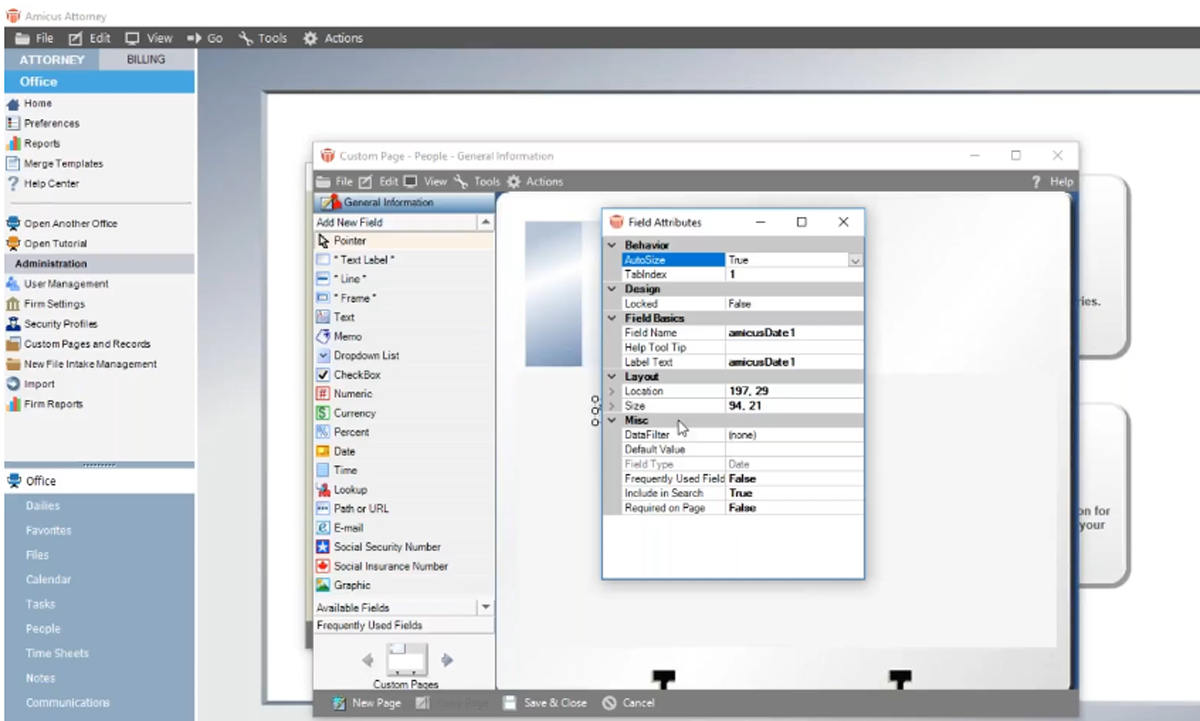Select the Numeric field type
The width and height of the screenshot is (1200, 721).
(x=404, y=394)
